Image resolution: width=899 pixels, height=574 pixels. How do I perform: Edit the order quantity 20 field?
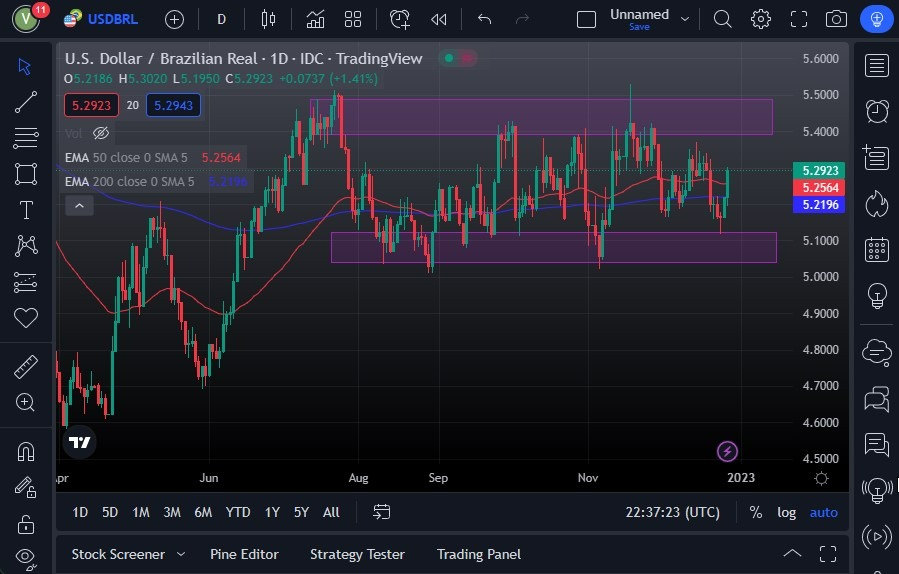132,105
